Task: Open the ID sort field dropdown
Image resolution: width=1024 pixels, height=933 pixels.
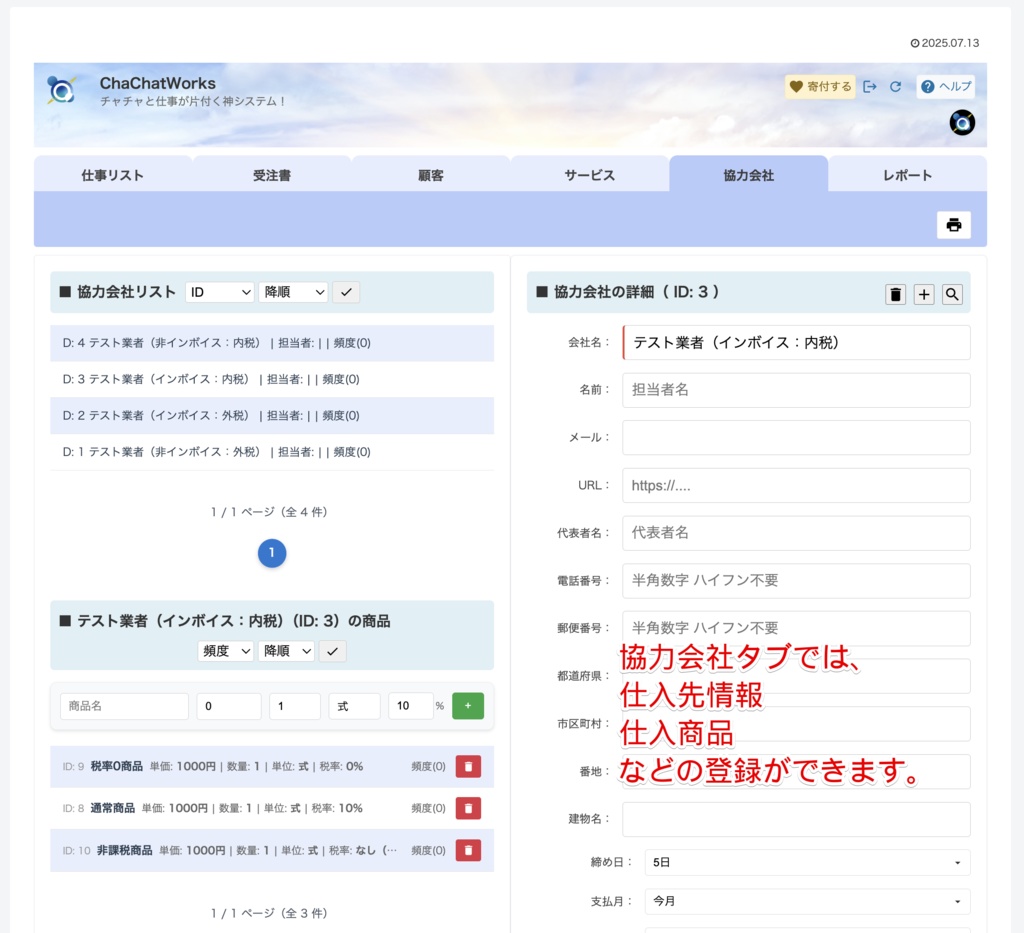Action: (x=219, y=291)
